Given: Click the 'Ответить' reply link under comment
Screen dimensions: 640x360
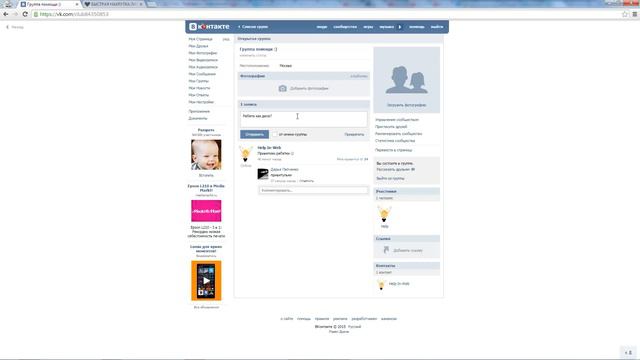Looking at the screenshot, I should (307, 181).
